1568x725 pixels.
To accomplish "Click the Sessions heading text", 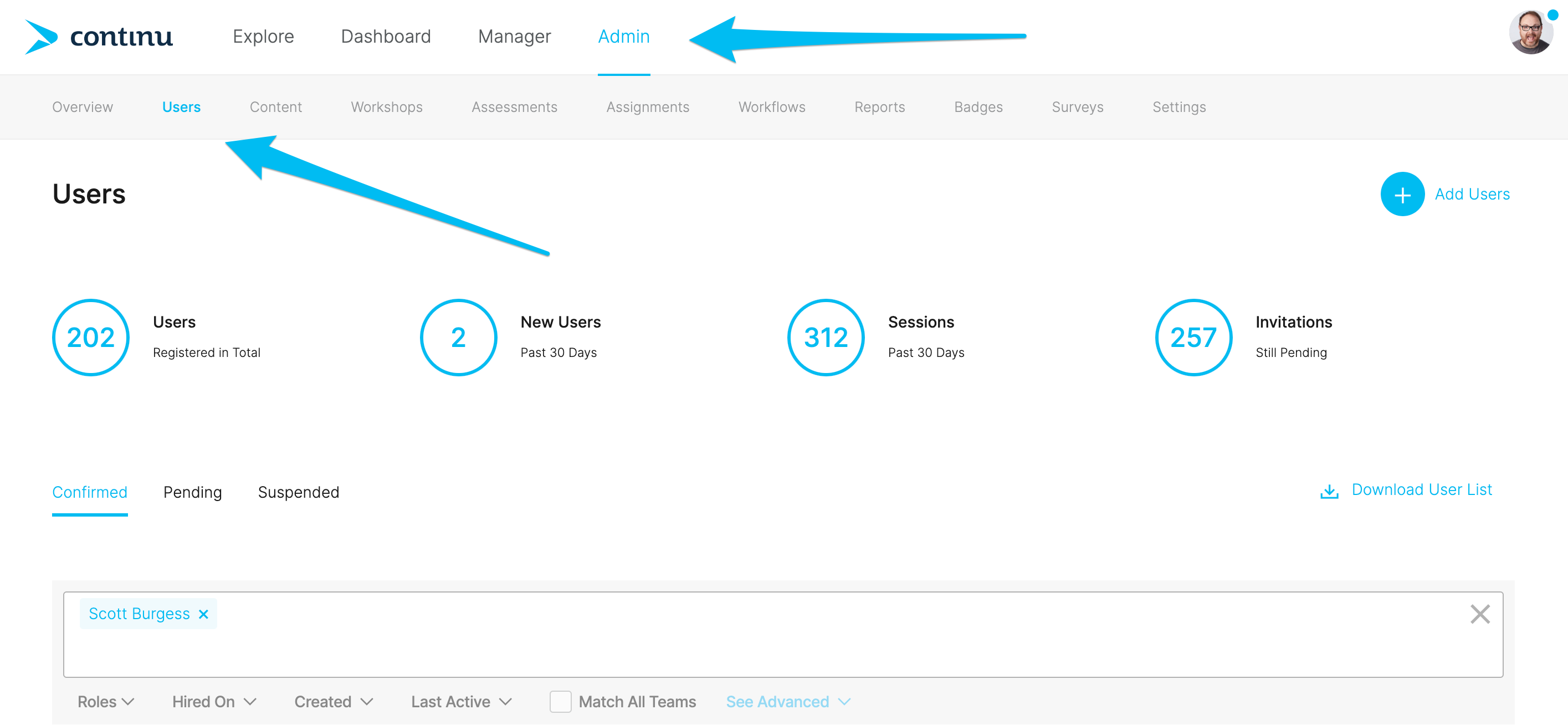I will (921, 323).
